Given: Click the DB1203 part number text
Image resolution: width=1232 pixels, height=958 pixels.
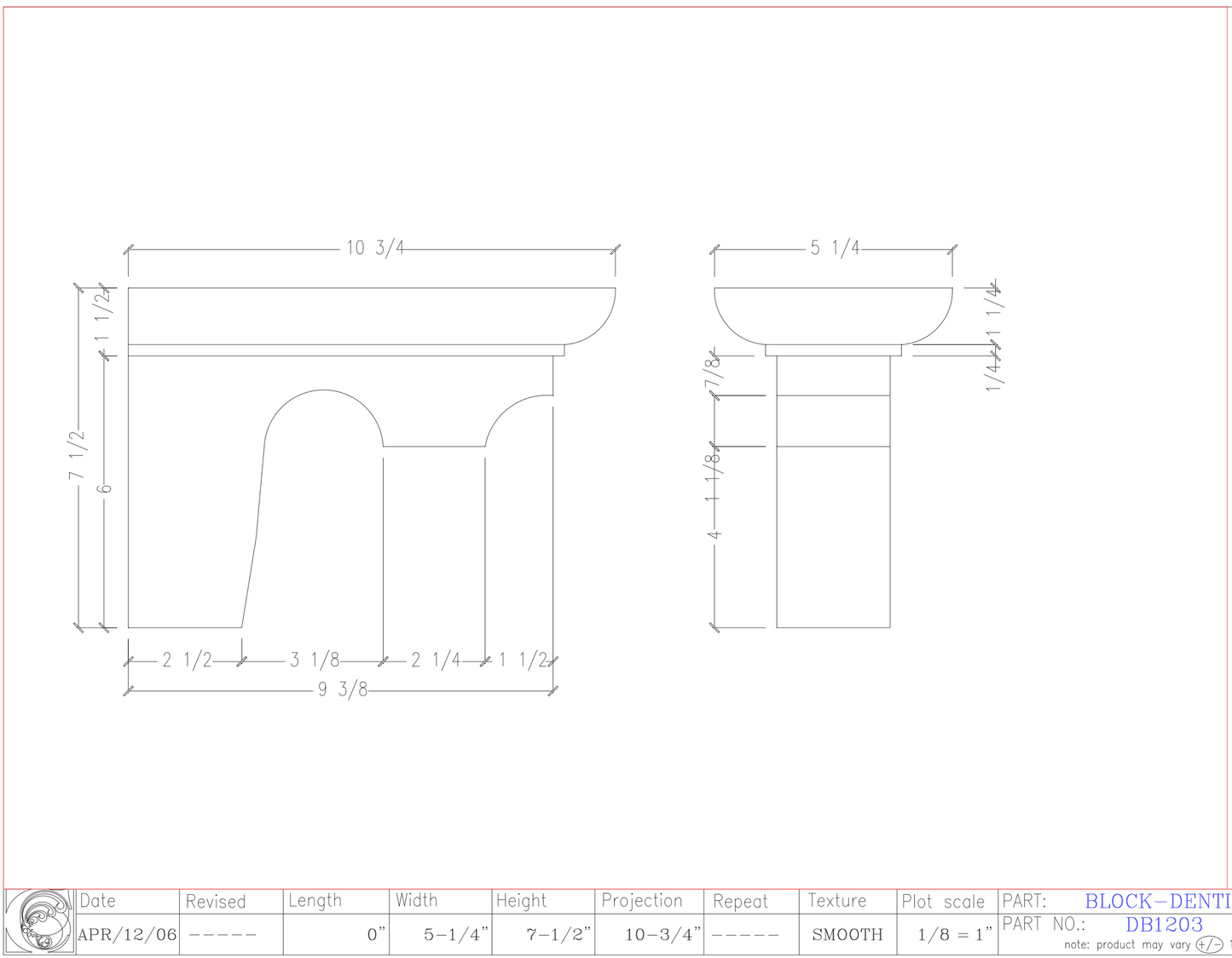Looking at the screenshot, I should 1164,925.
